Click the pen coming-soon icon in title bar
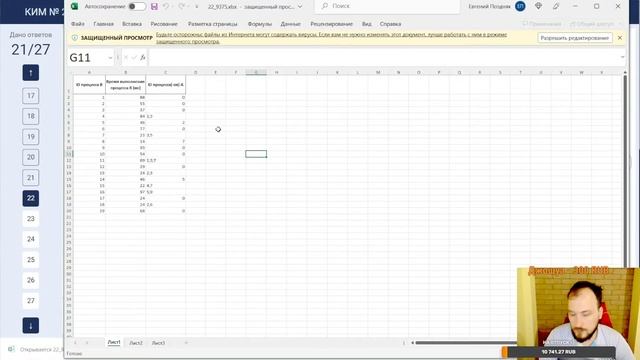Image resolution: width=640 pixels, height=360 pixels. [556, 6]
